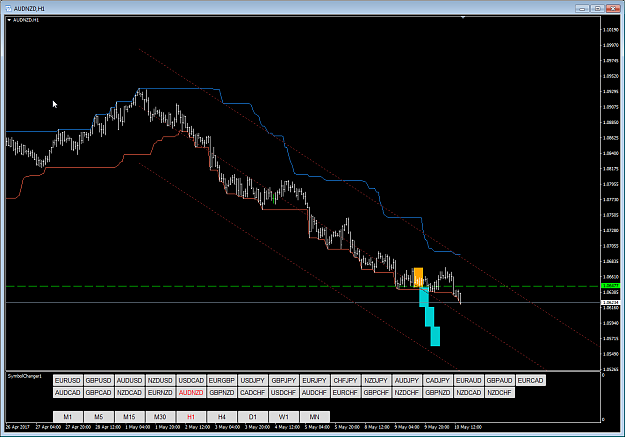Image resolution: width=625 pixels, height=437 pixels.
Task: Switch to the EURNZD pair
Action: click(160, 393)
